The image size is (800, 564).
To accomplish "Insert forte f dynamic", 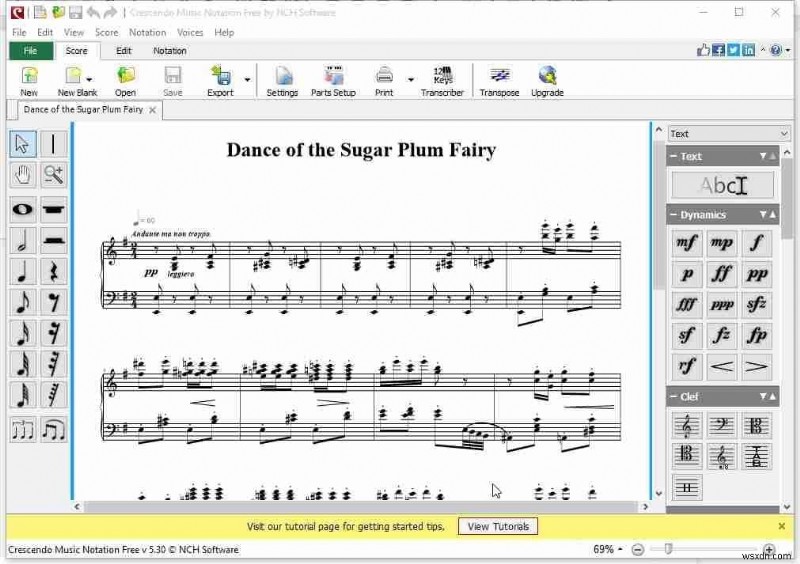I will (757, 243).
